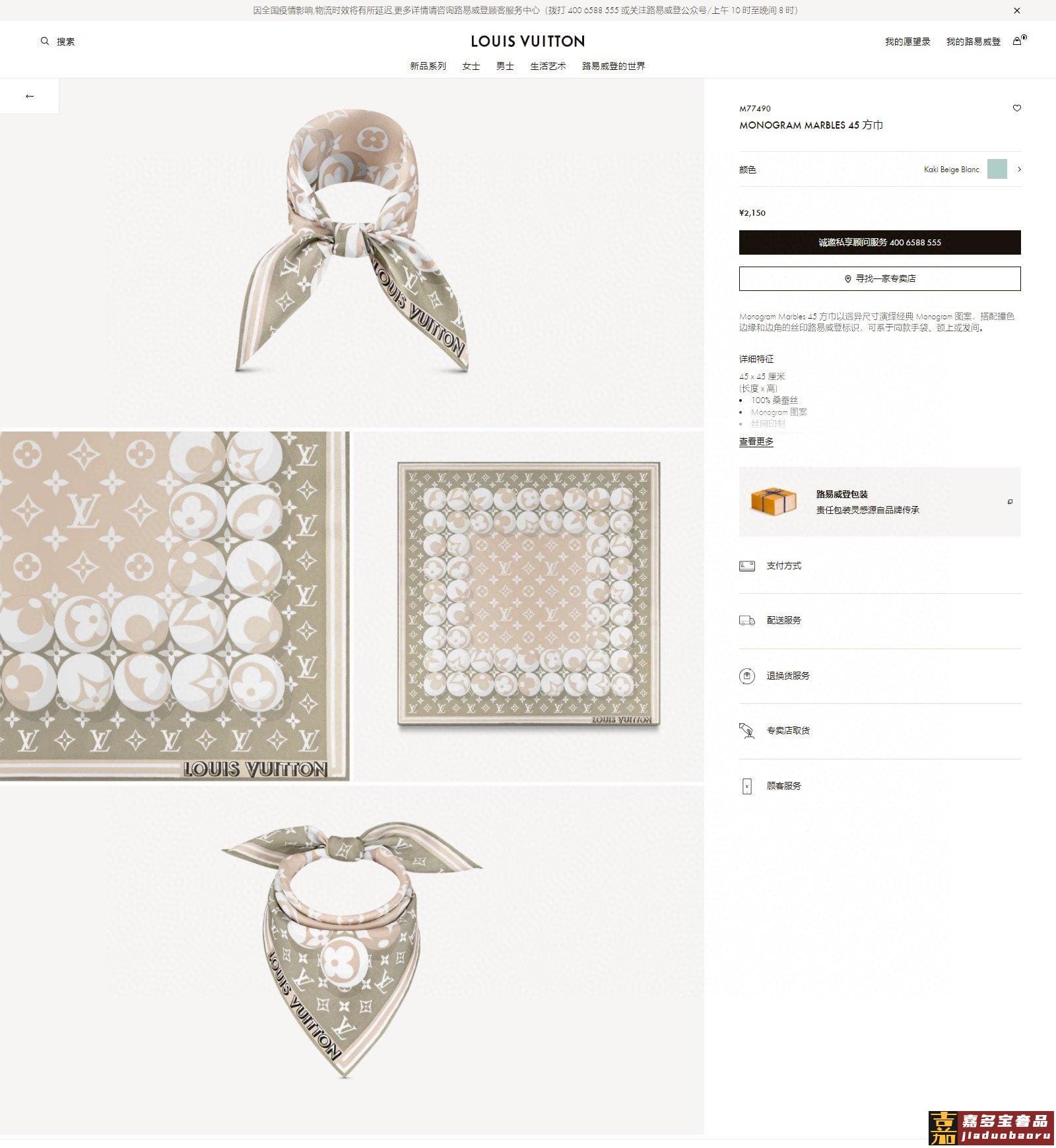1056x1148 pixels.
Task: Expand details with 查看更多
Action: pos(756,441)
